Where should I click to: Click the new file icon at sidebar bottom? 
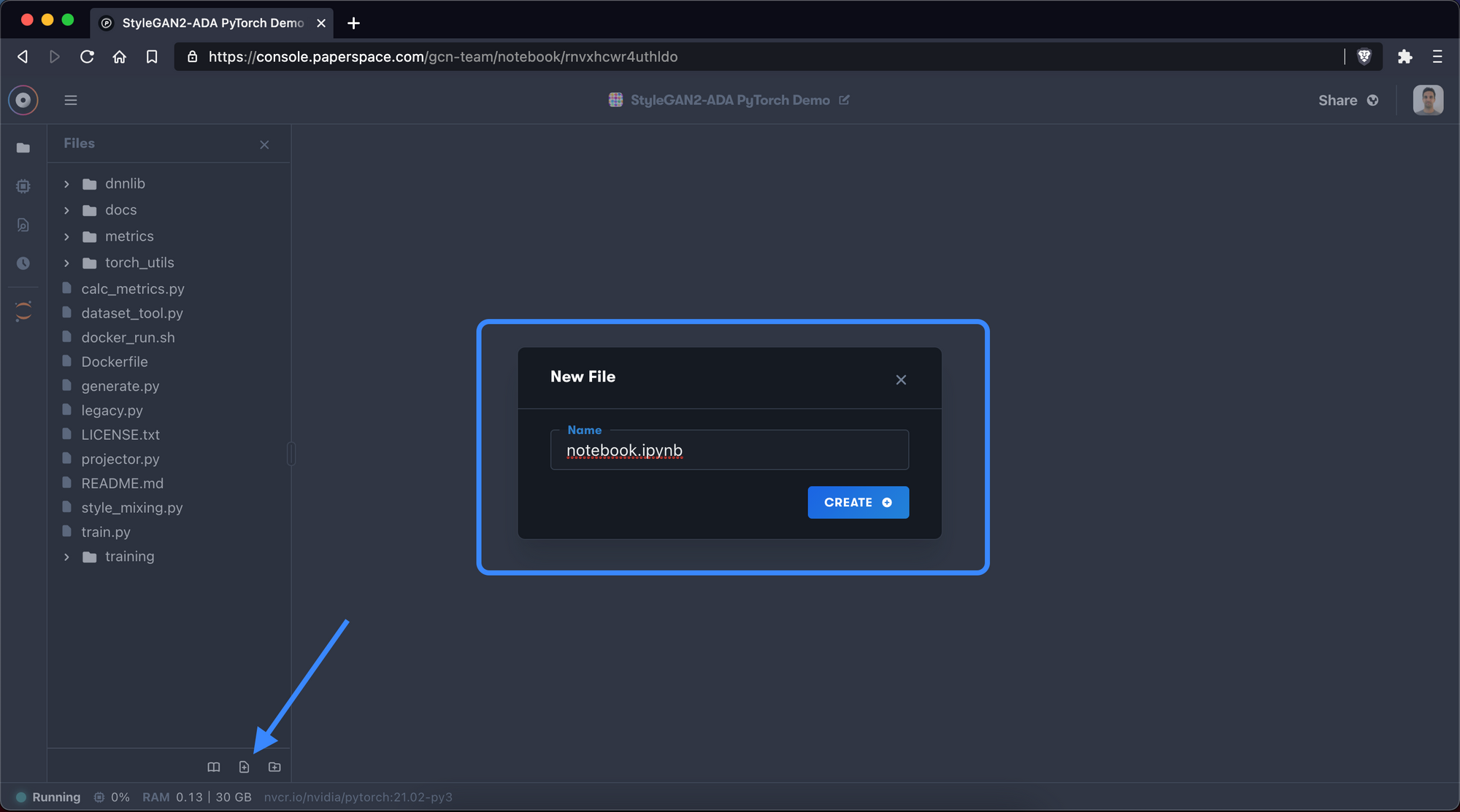tap(244, 767)
